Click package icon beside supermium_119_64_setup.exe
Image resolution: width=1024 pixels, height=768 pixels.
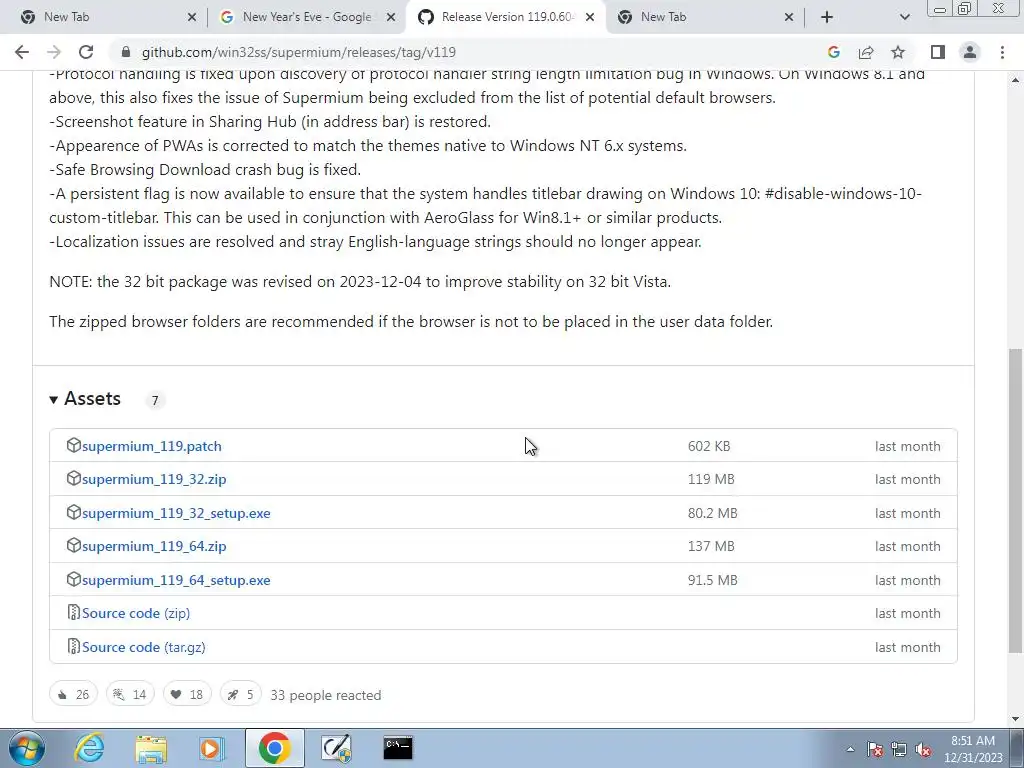(74, 579)
